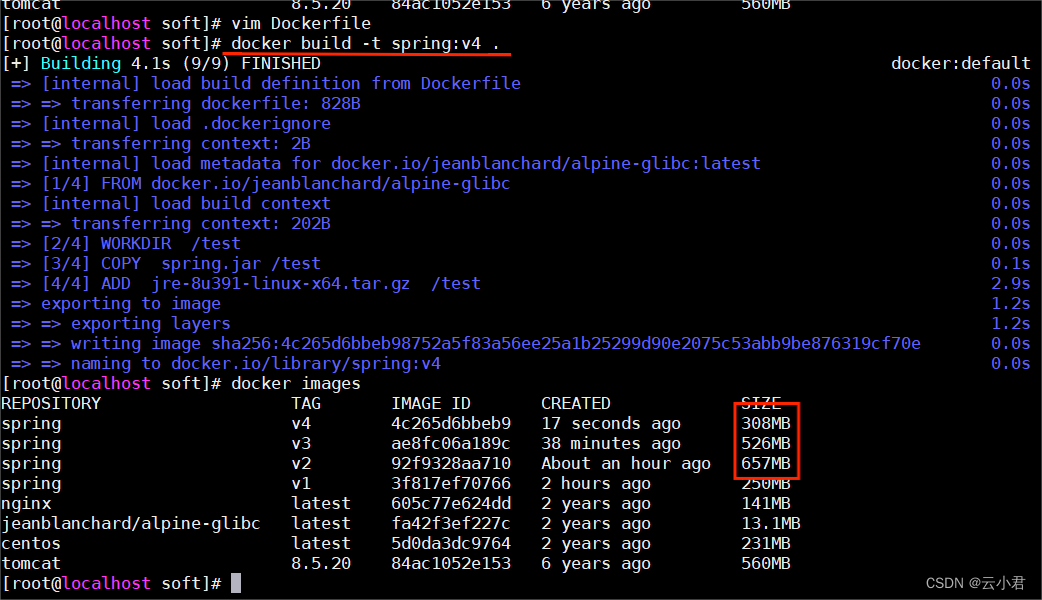Click the v1 tag cell

pyautogui.click(x=301, y=484)
